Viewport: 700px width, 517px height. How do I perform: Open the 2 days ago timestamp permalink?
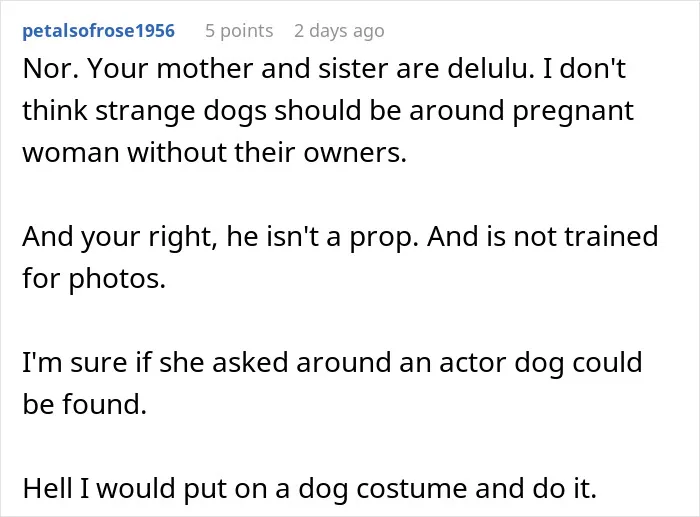pos(339,31)
